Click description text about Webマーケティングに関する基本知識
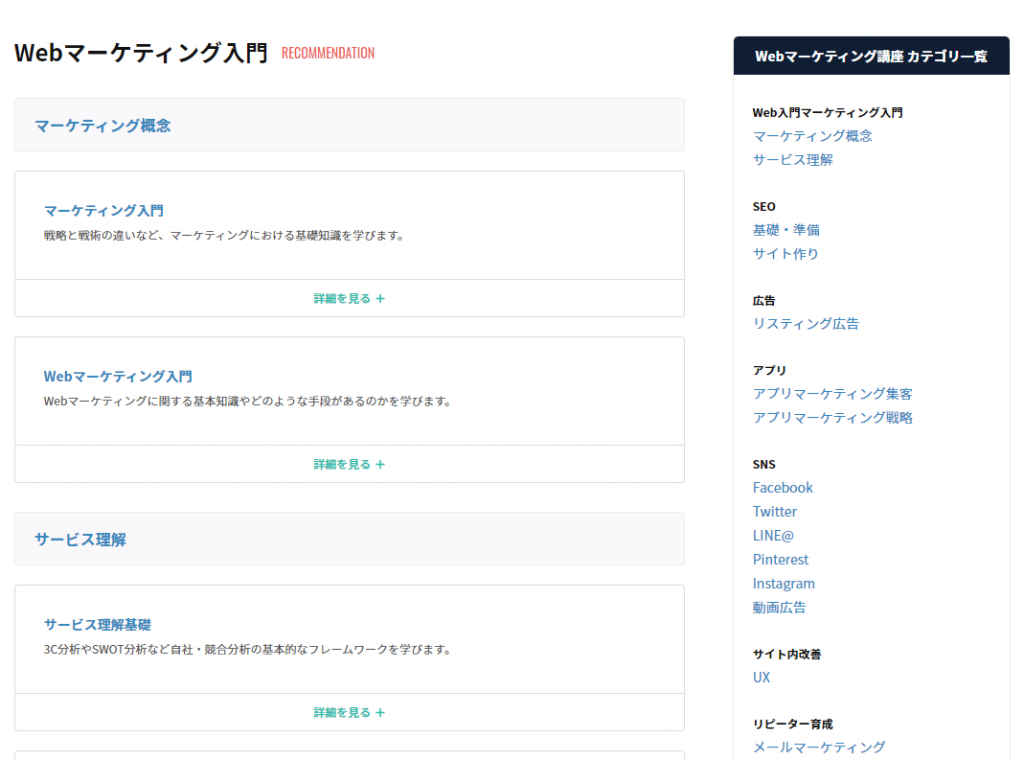1024x760 pixels. coord(248,402)
